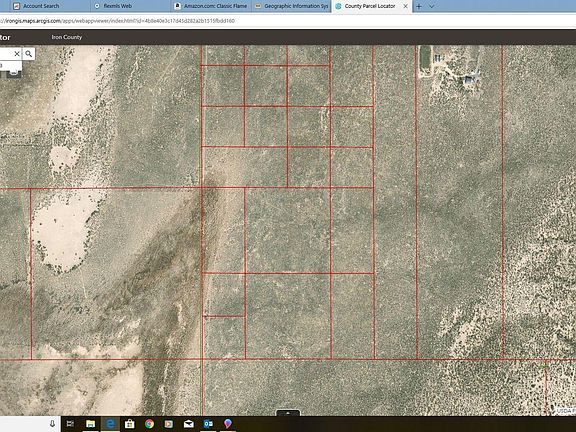This screenshot has height=432, width=576.
Task: Open the Amazon.com Classic Flame tab
Action: tap(211, 6)
